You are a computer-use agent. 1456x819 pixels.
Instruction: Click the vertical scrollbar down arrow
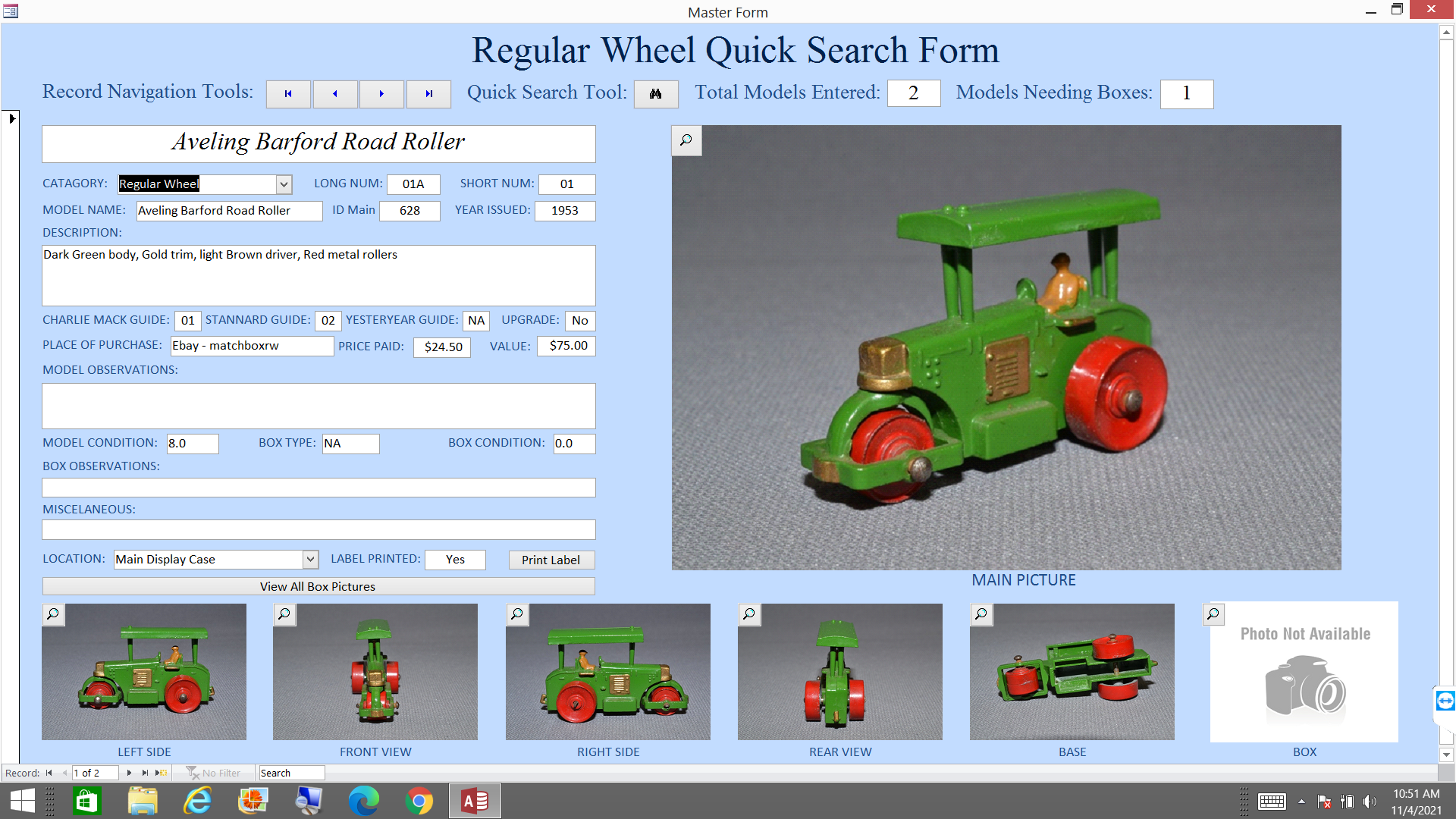point(1446,755)
